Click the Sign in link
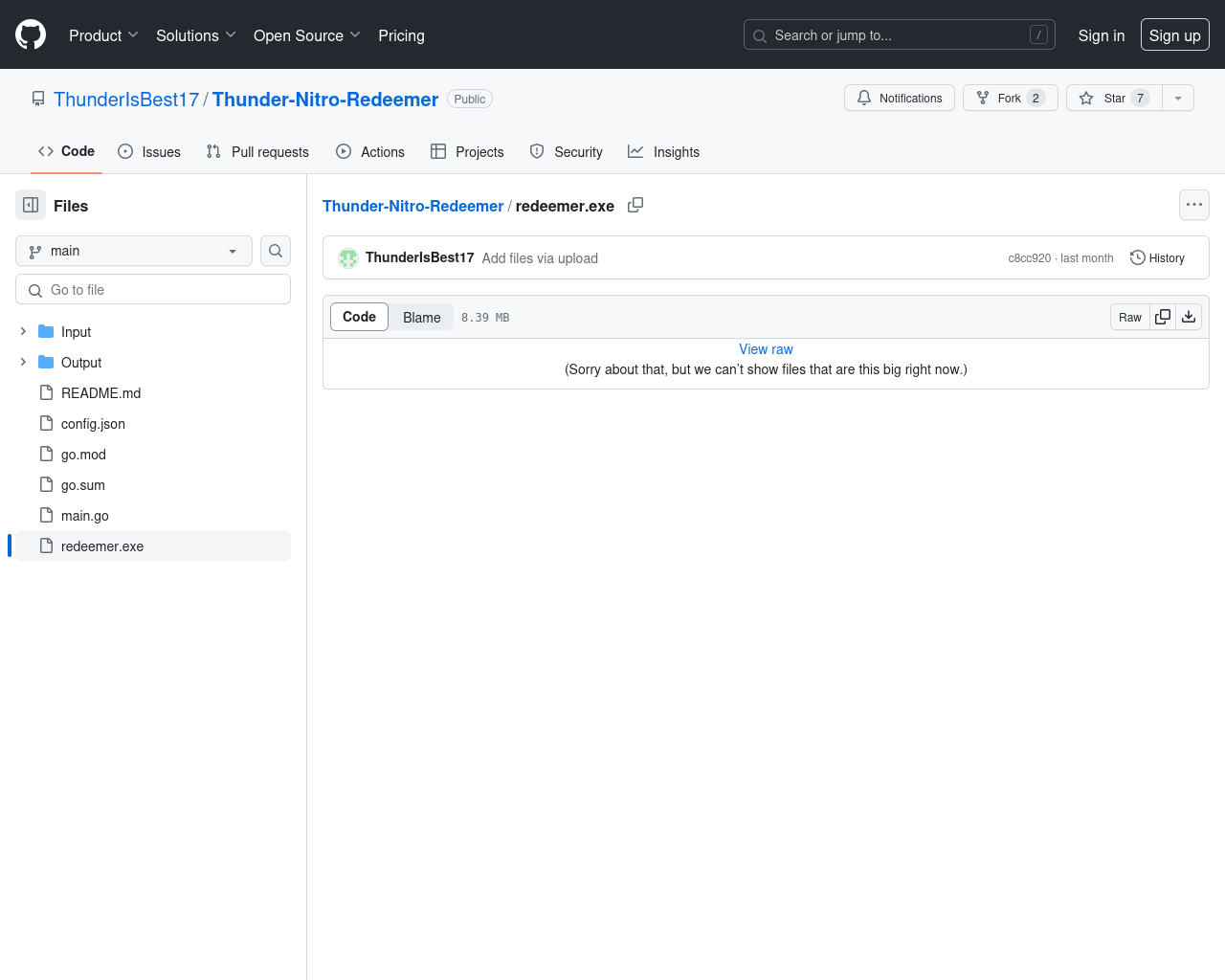The image size is (1225, 980). coord(1101,35)
